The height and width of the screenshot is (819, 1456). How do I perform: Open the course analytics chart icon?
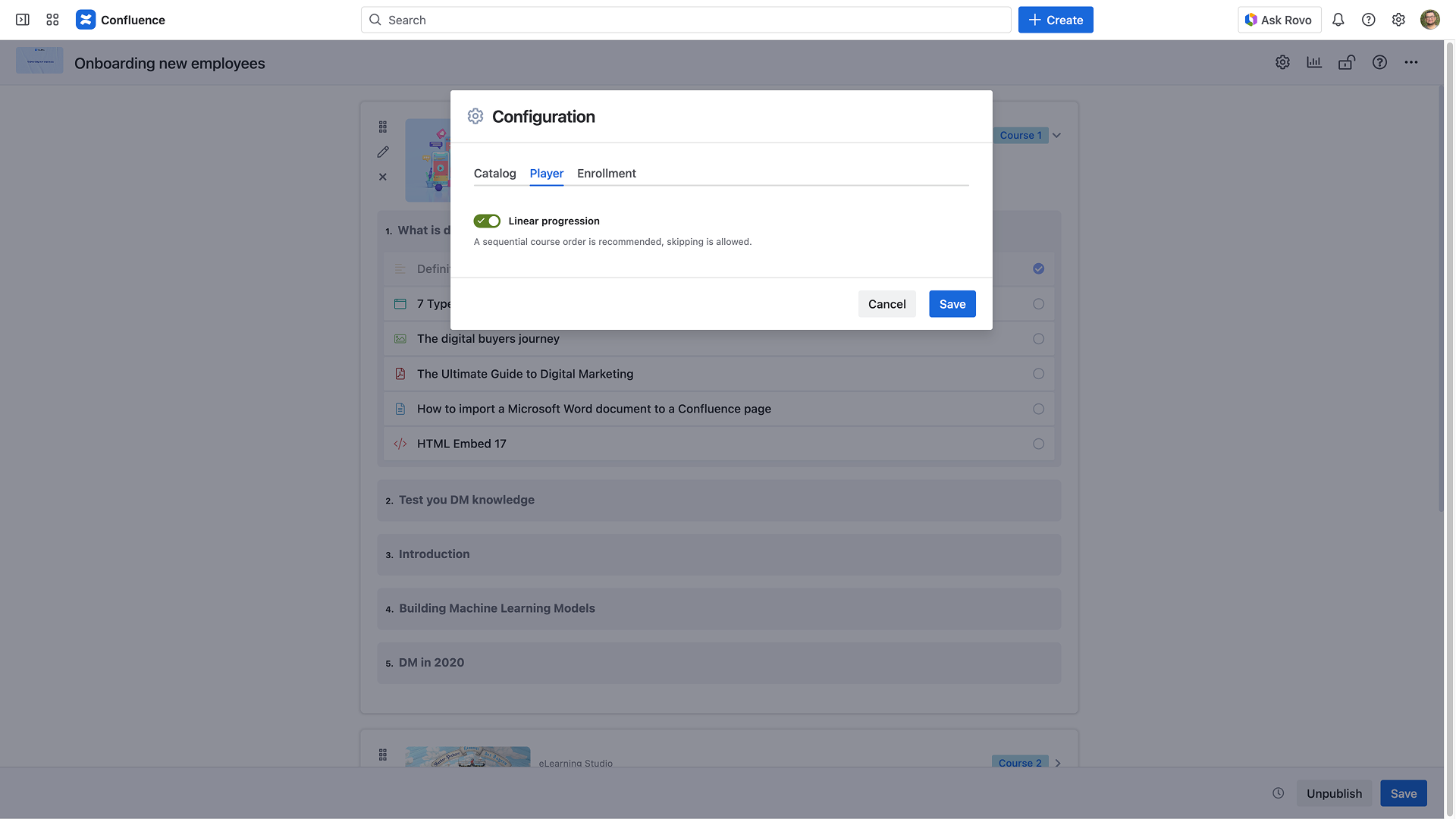tap(1314, 63)
